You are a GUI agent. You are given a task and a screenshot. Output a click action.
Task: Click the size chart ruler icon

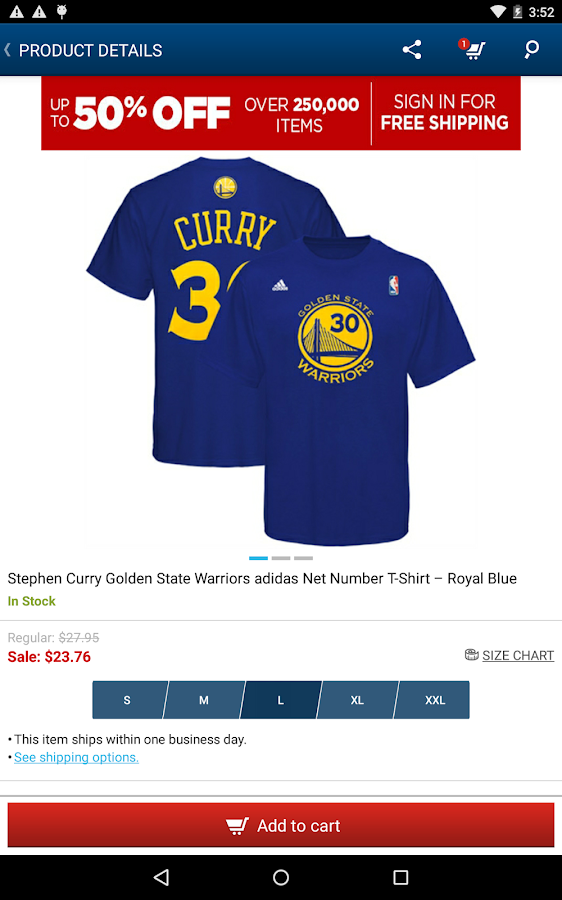471,654
